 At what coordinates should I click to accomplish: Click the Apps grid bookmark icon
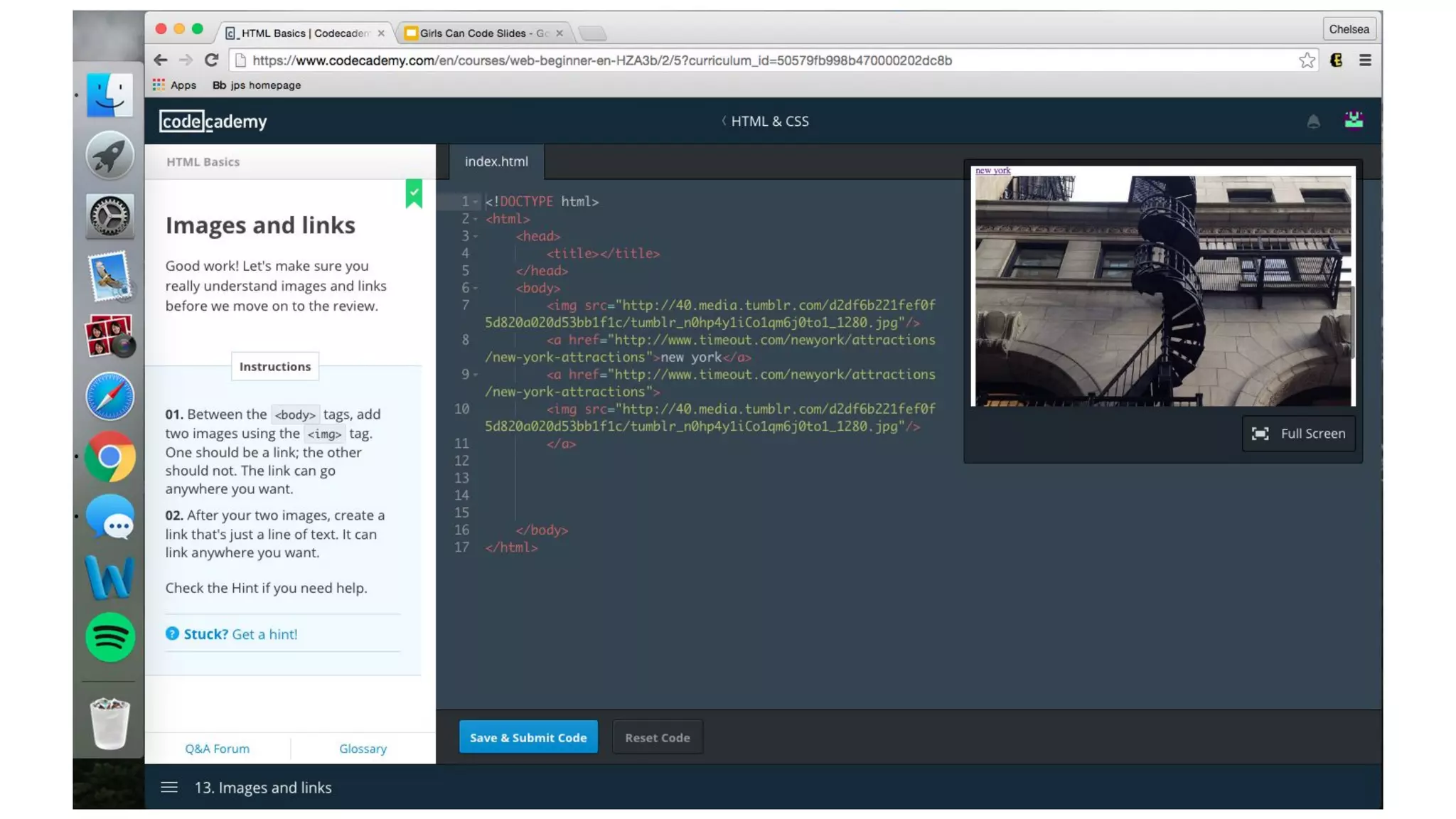159,85
